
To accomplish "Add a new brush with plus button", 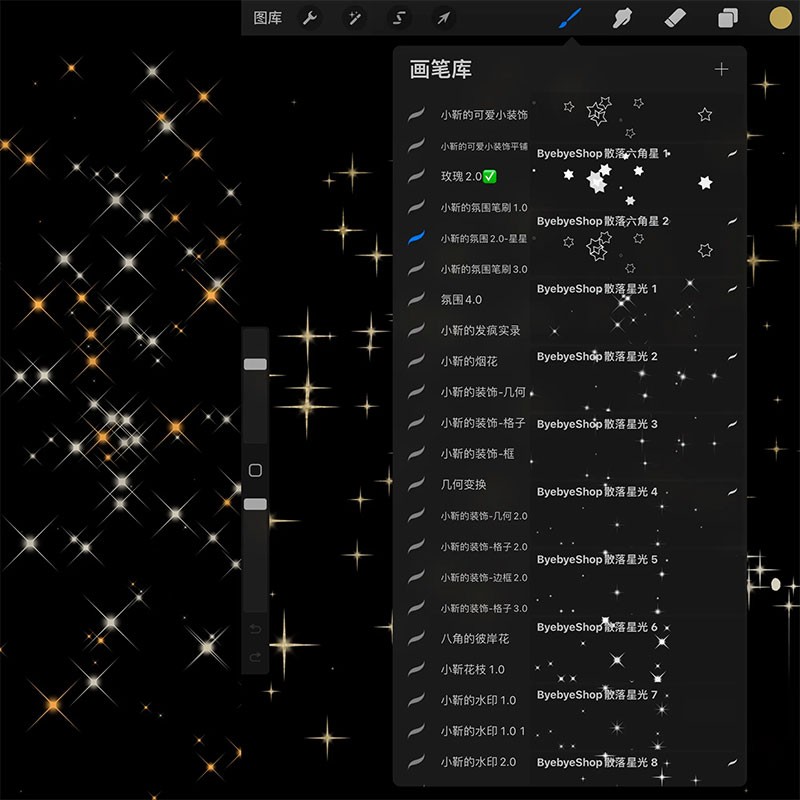I will [721, 69].
